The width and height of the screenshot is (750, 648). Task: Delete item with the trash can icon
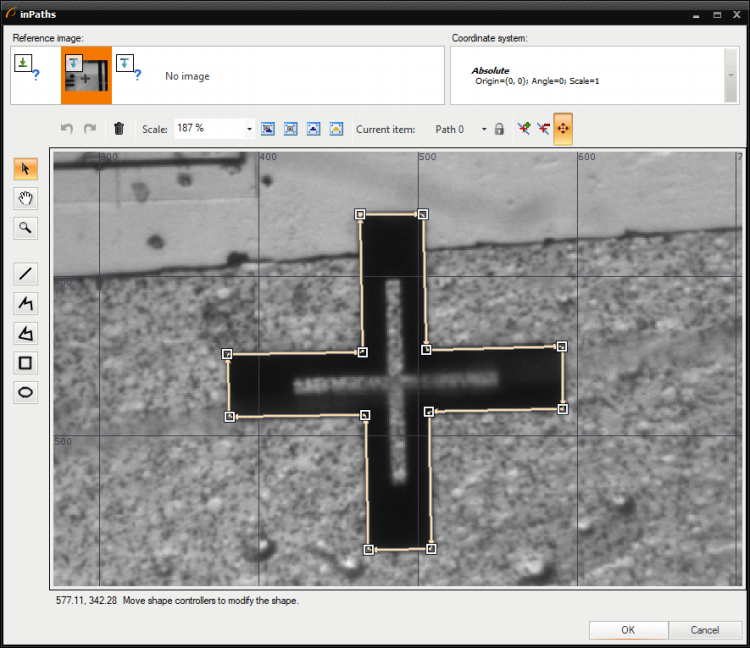119,129
